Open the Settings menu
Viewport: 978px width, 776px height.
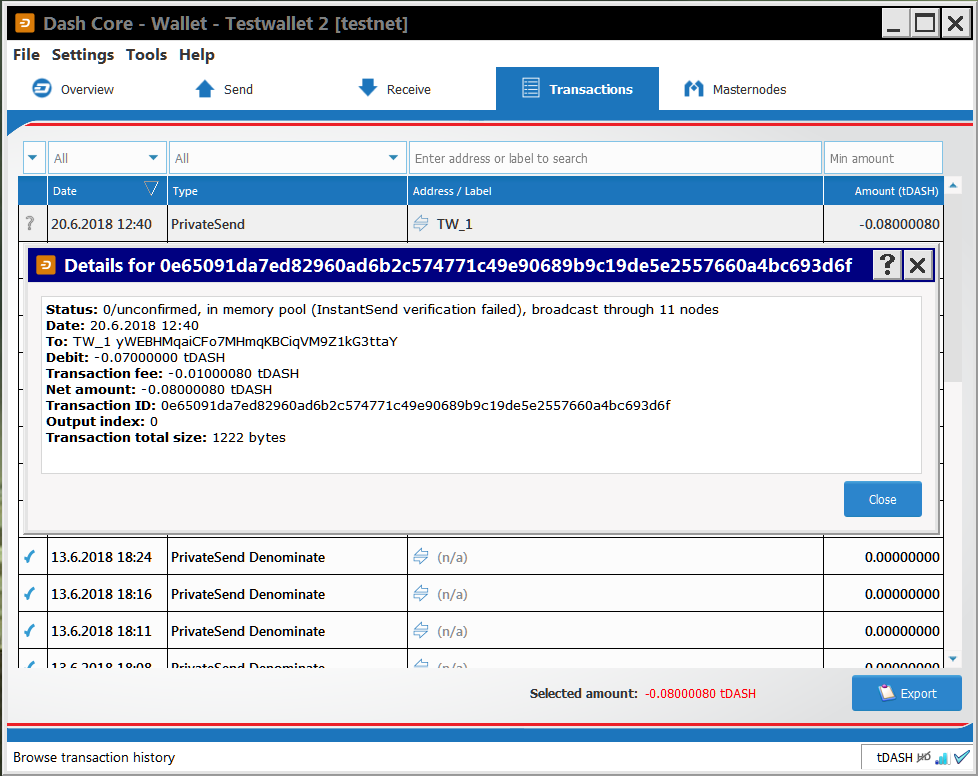coord(83,55)
